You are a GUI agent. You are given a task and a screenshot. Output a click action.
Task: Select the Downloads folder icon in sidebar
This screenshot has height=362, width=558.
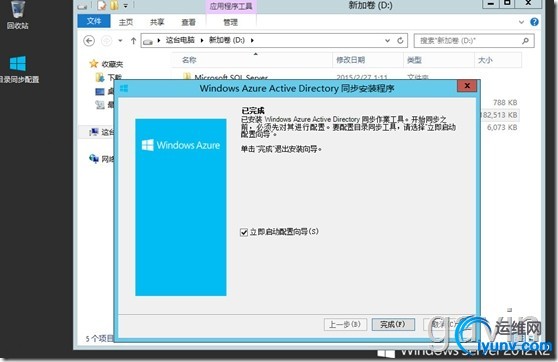100,77
